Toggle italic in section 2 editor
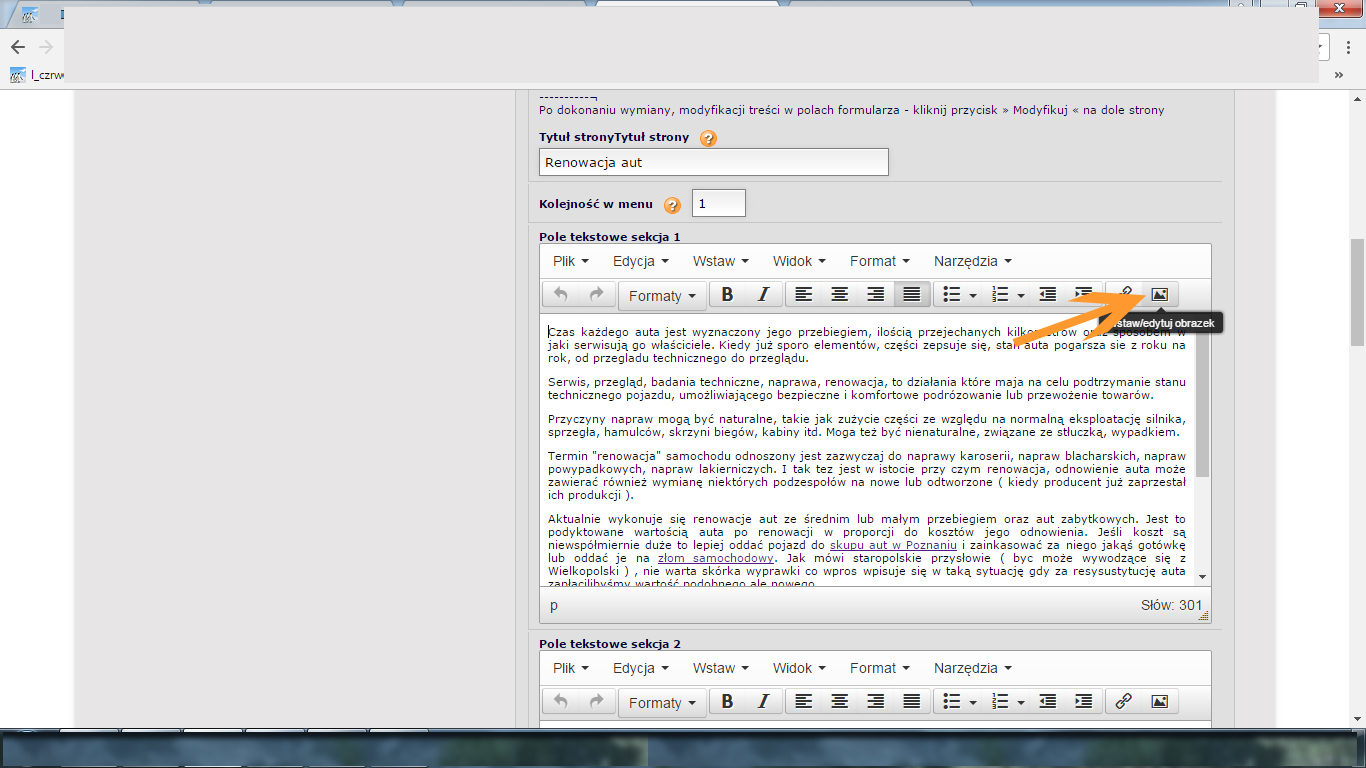This screenshot has width=1366, height=768. pyautogui.click(x=763, y=702)
